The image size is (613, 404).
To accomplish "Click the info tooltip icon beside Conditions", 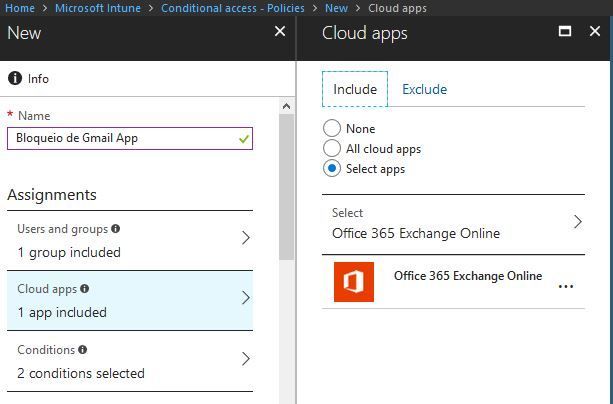I will coord(82,350).
